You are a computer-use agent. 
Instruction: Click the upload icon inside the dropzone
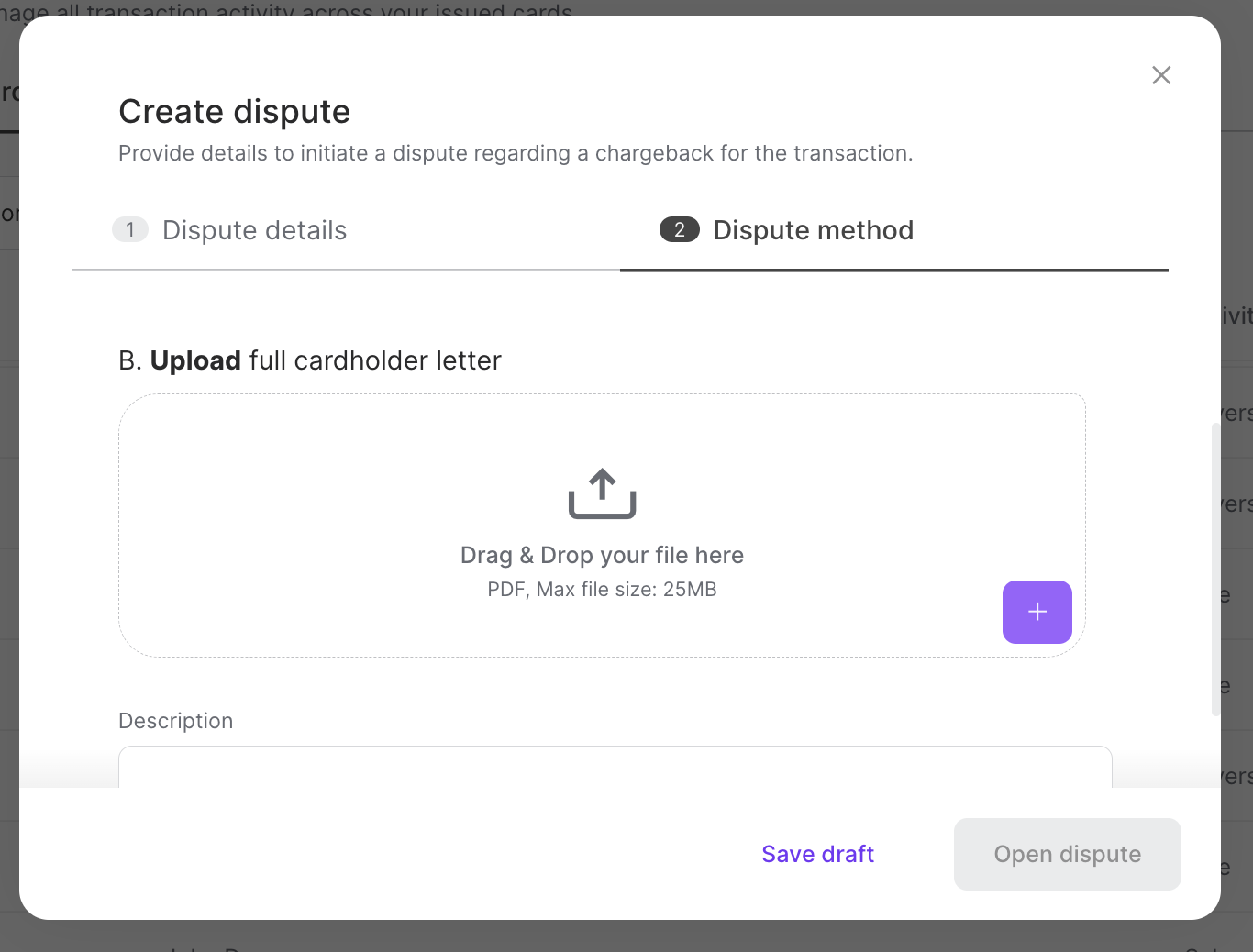pyautogui.click(x=602, y=492)
